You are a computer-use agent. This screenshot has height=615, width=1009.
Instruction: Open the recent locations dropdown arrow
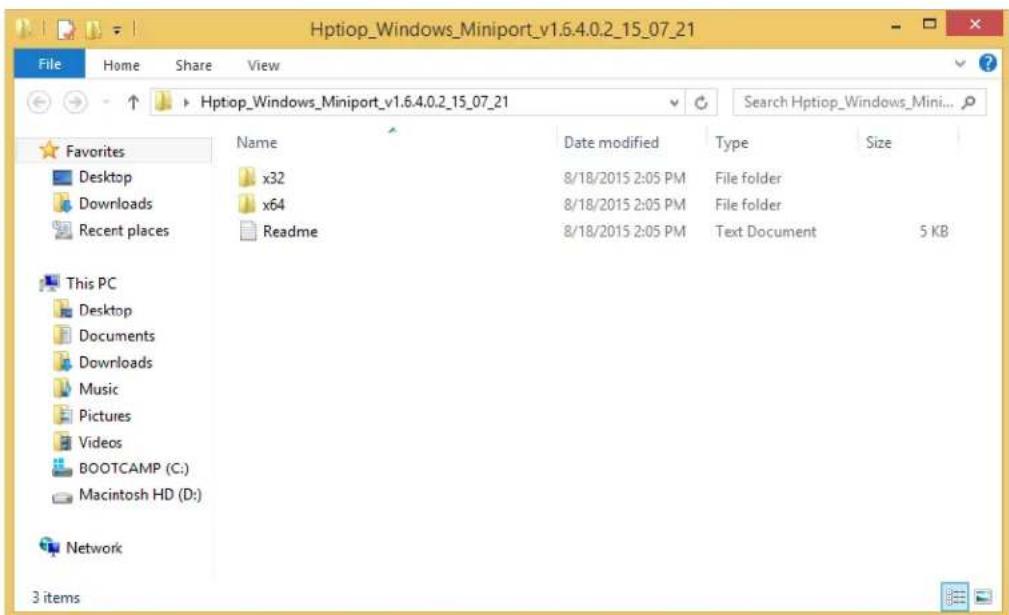pyautogui.click(x=106, y=102)
